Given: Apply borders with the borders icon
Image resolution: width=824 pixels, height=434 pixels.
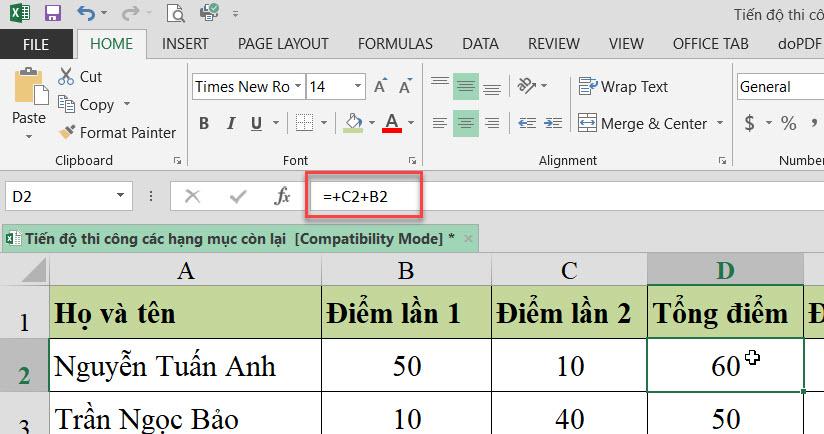Looking at the screenshot, I should coord(304,123).
